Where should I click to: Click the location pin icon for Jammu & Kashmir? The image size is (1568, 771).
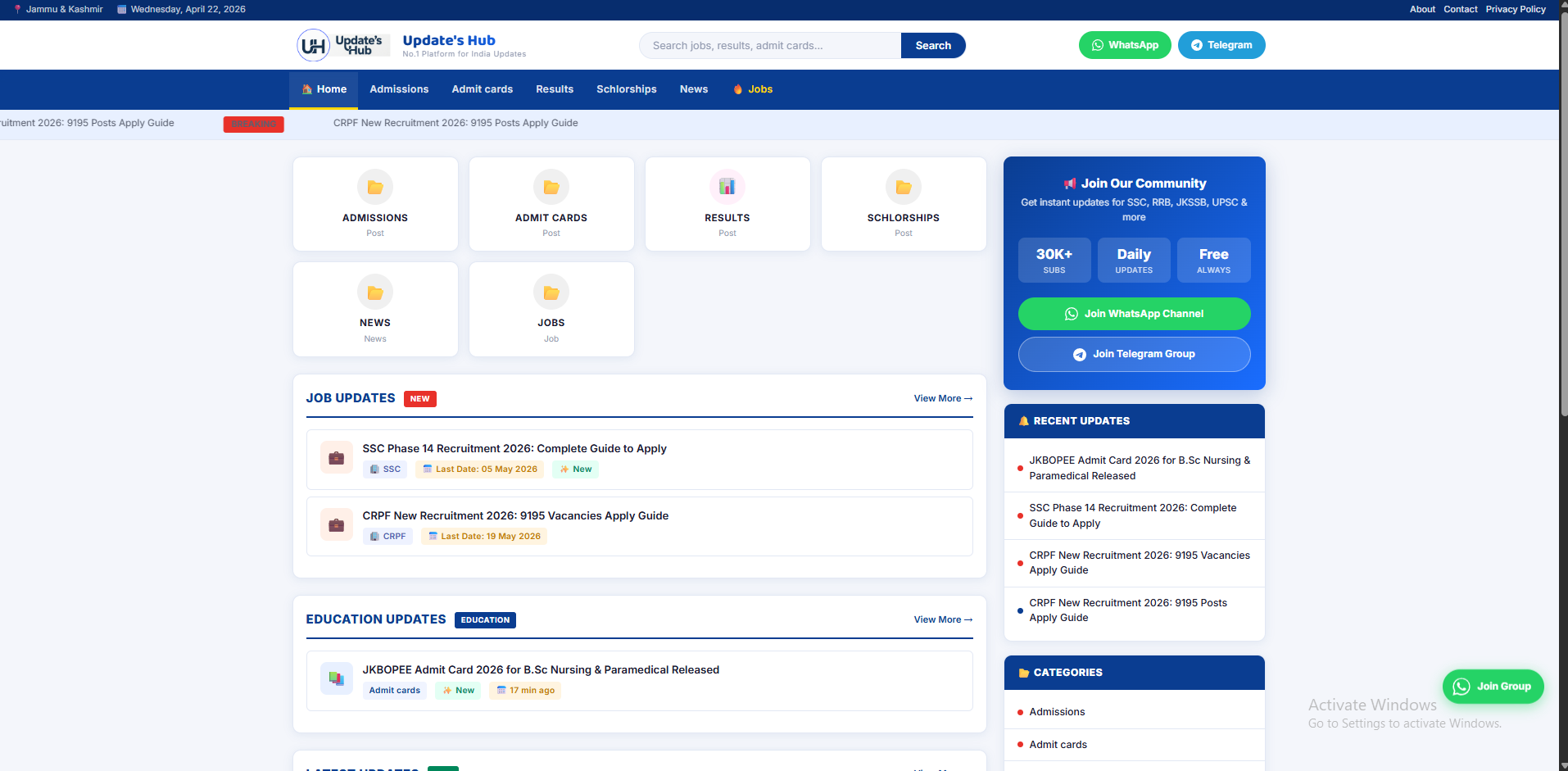pyautogui.click(x=17, y=10)
